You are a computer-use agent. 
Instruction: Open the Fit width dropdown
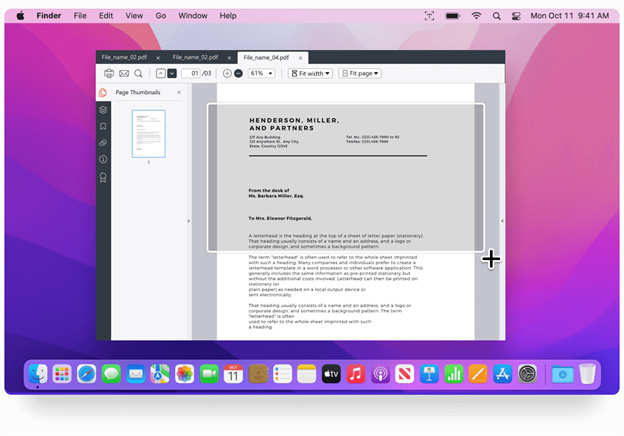pyautogui.click(x=310, y=74)
